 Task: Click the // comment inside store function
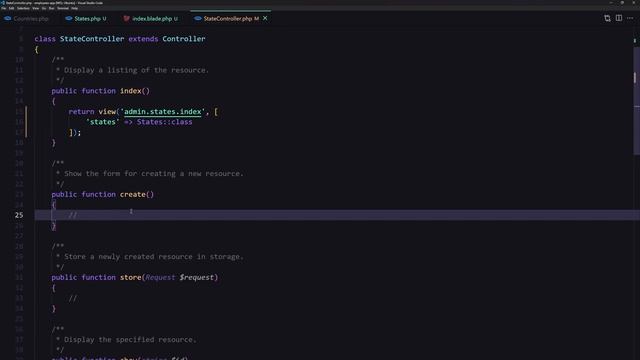pos(73,298)
